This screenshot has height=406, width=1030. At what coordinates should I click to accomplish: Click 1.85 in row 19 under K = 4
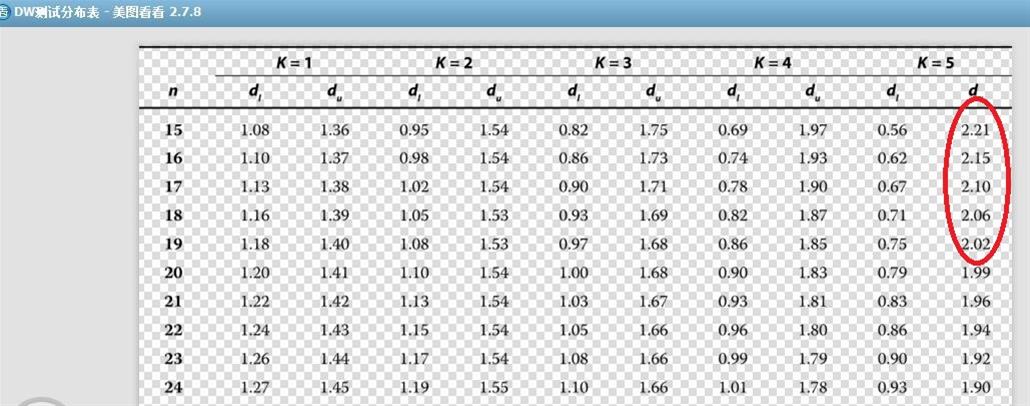coord(813,244)
